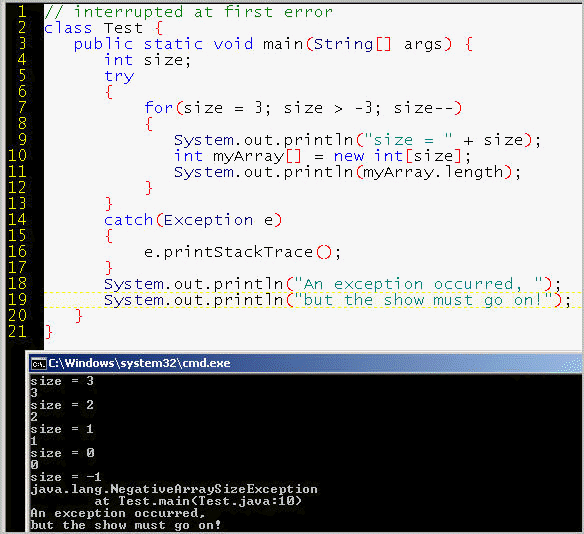Viewport: 584px width, 534px height.
Task: Click 'An exception occurred,' console output line
Action: [118, 513]
